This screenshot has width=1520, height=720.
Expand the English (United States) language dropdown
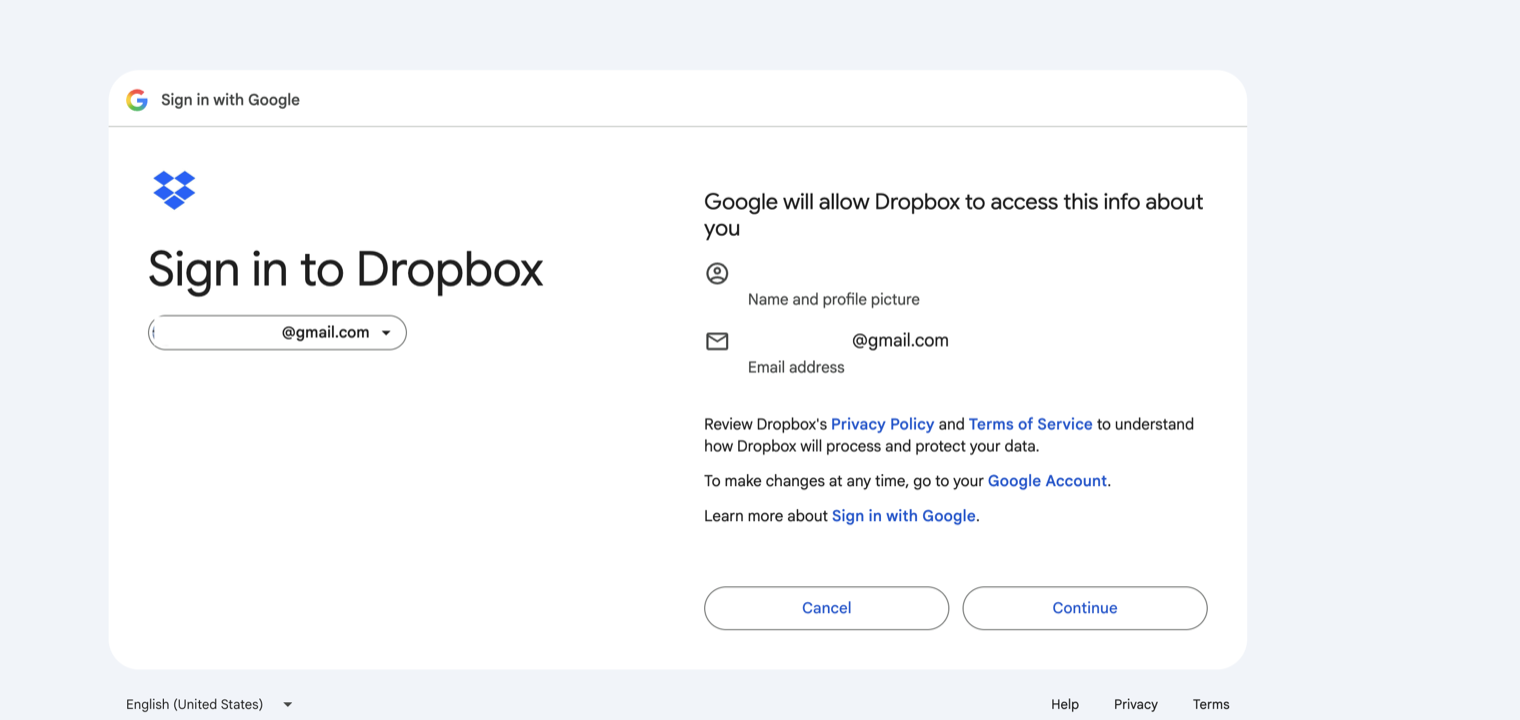point(209,704)
